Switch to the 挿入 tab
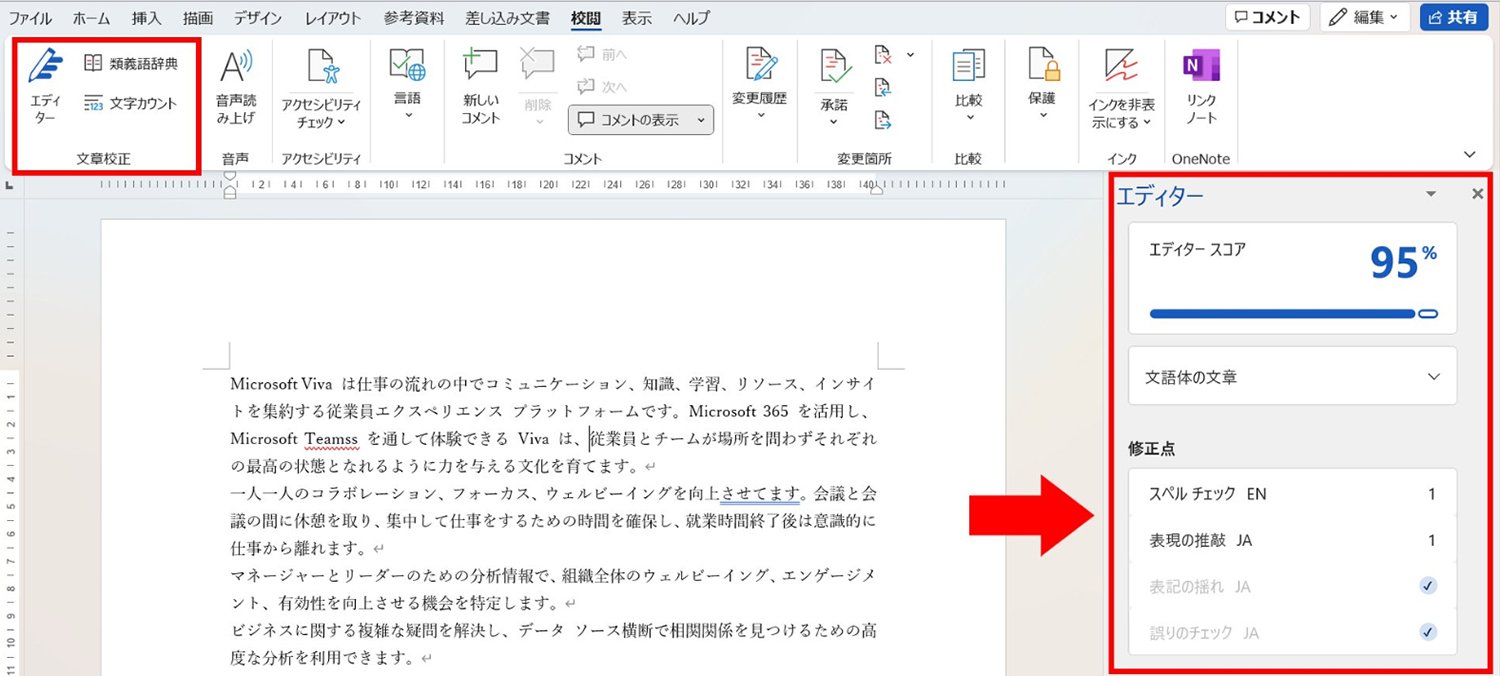1500x676 pixels. 146,18
